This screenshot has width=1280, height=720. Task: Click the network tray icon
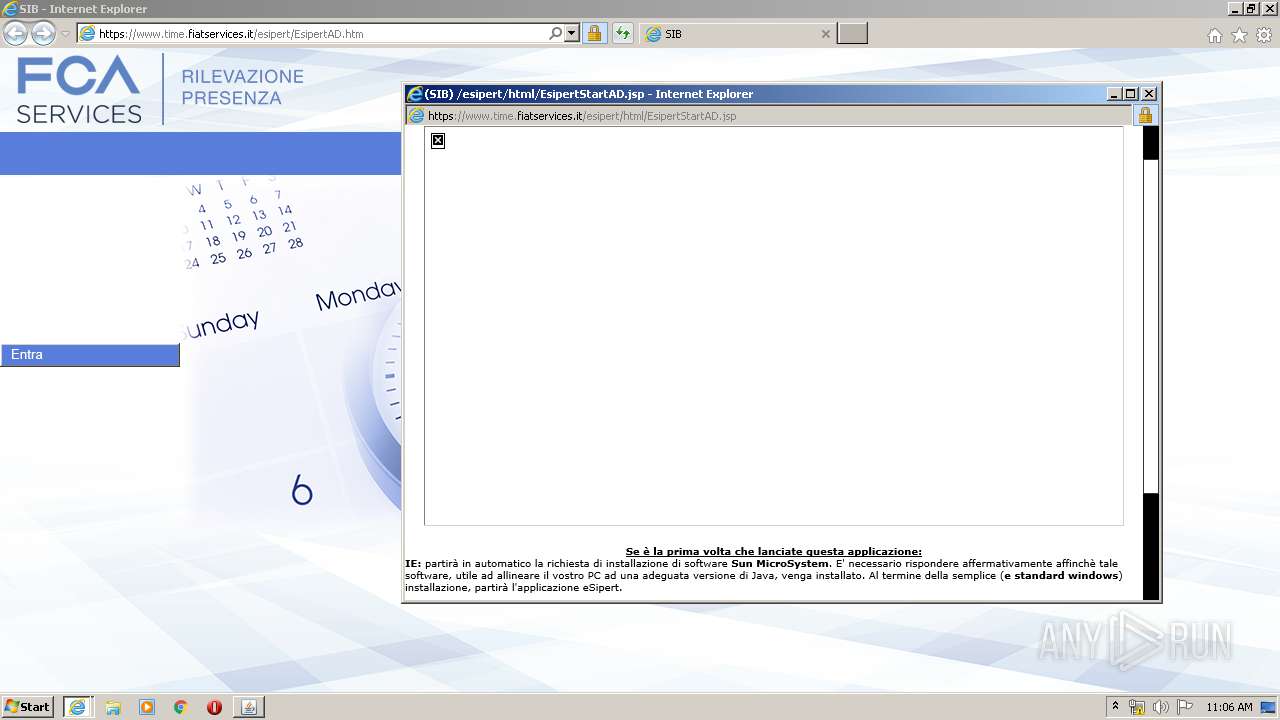(1137, 707)
